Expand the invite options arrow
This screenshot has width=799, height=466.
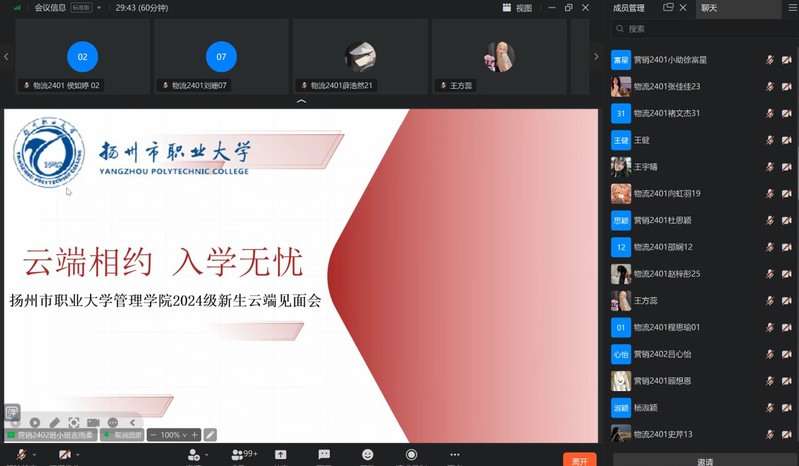[x=206, y=454]
